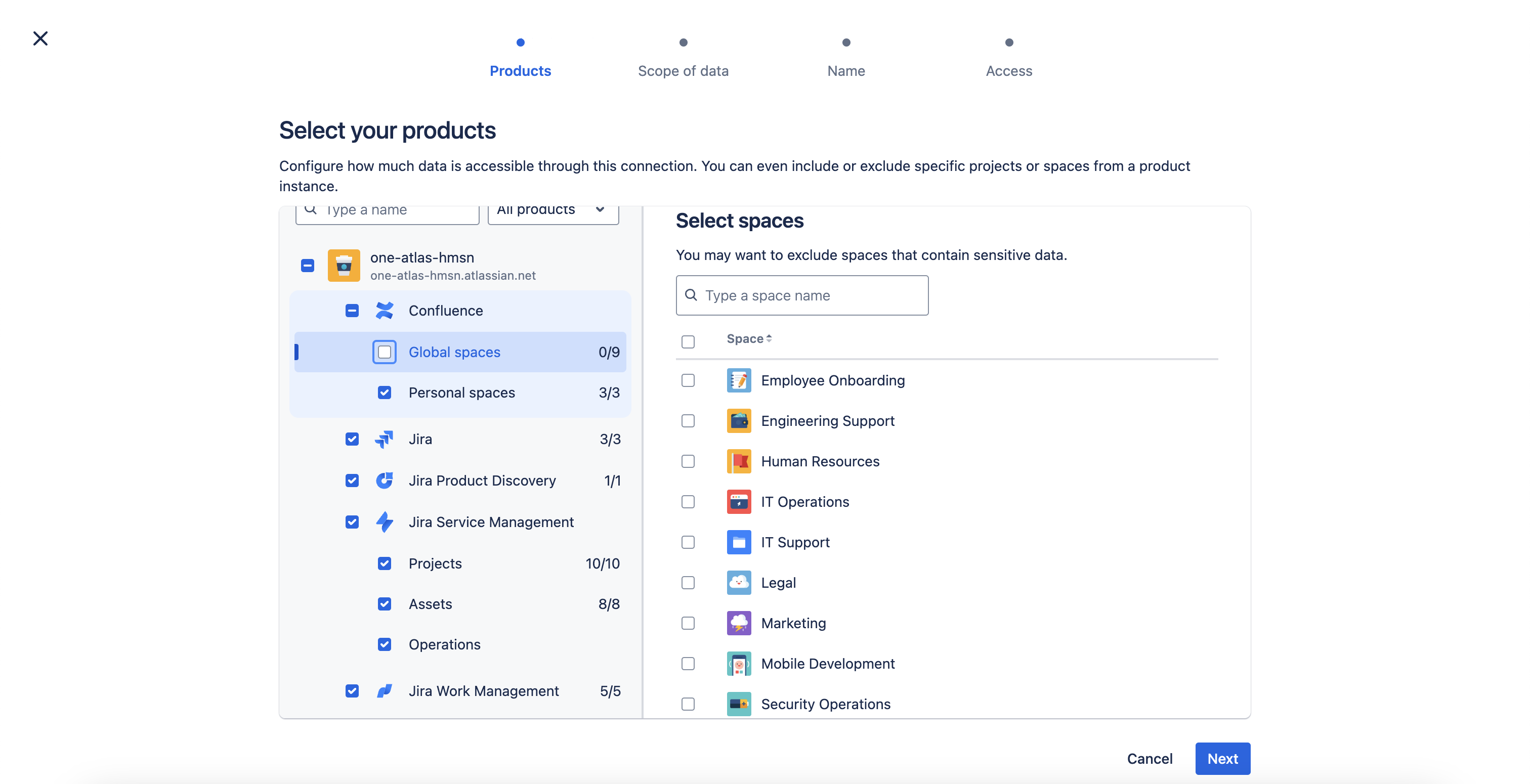Click the IT Support folder icon
The width and height of the screenshot is (1530, 784).
[739, 542]
